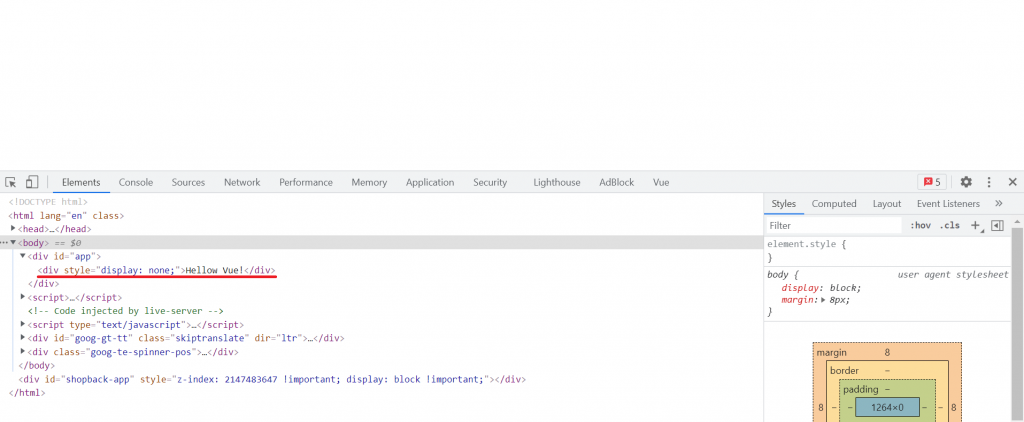Open the Vue devtools tab
Image resolution: width=1024 pixels, height=422 pixels.
tap(661, 182)
